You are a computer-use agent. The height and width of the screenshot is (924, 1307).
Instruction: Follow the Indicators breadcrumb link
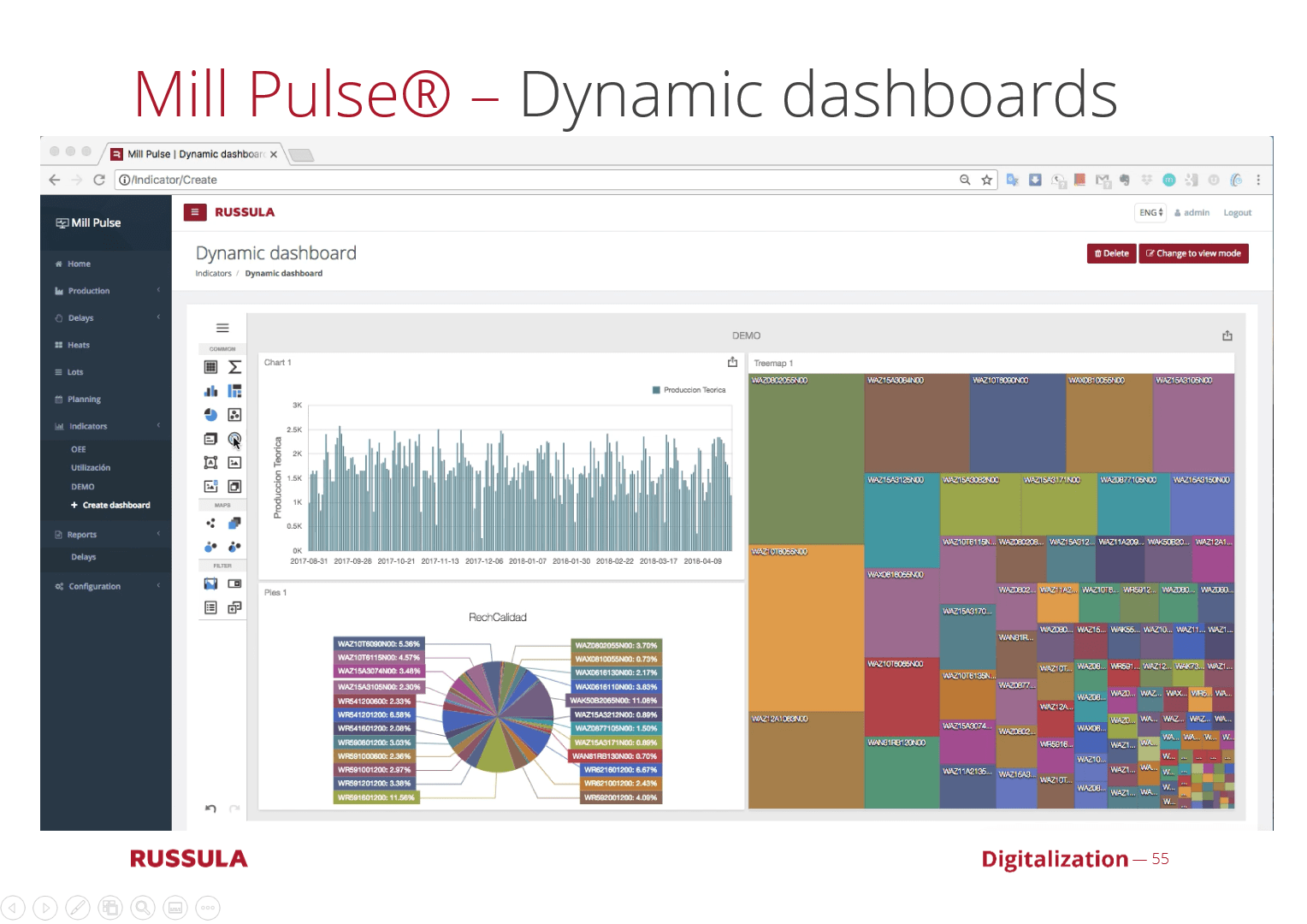point(213,274)
